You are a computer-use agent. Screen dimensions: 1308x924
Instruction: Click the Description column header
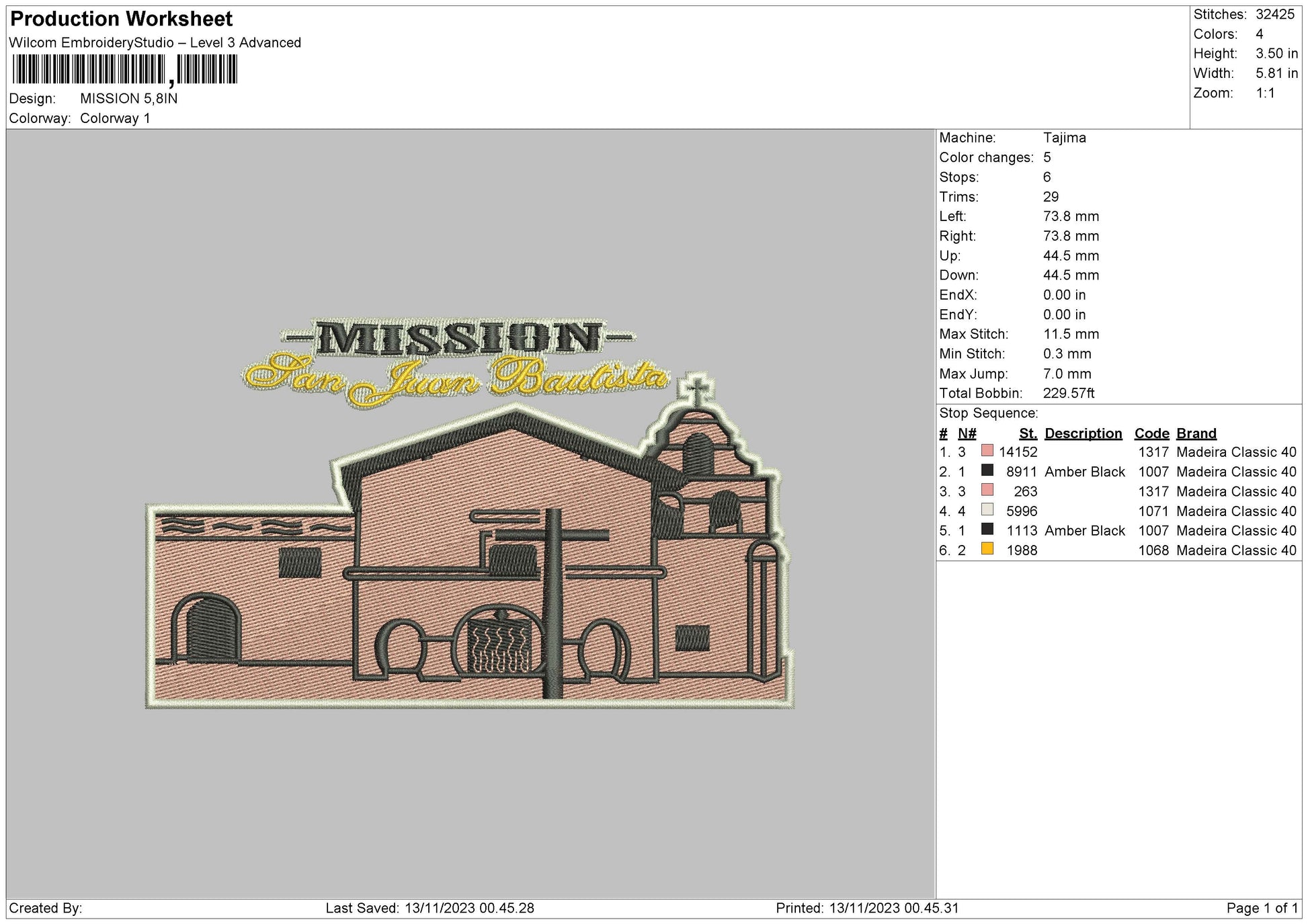[1083, 433]
